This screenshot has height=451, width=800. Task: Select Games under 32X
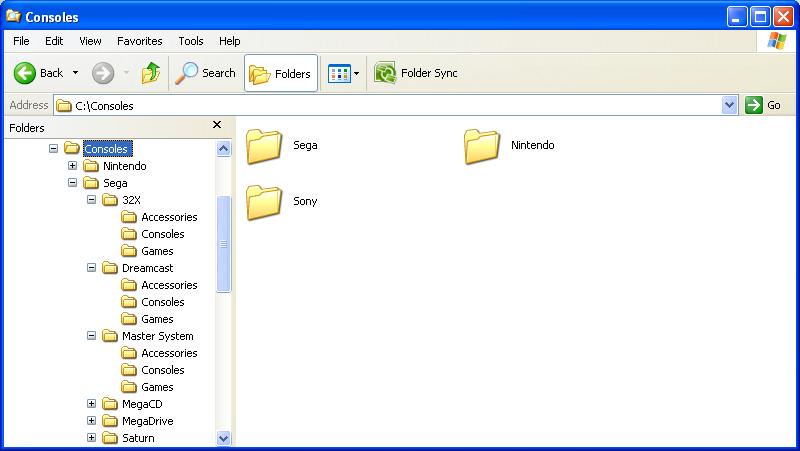click(157, 251)
